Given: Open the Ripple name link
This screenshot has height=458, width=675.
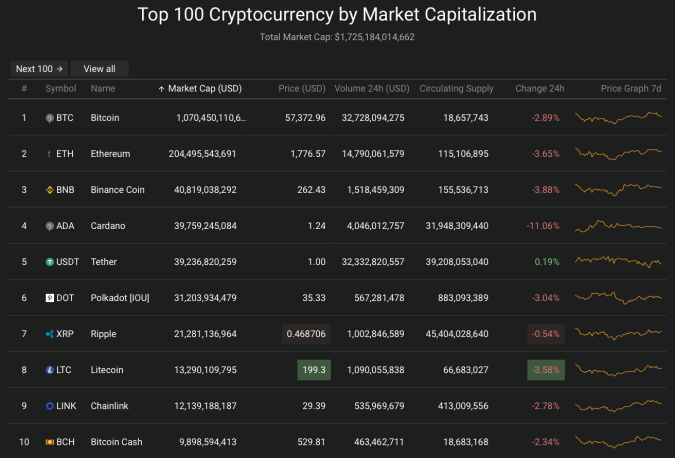Looking at the screenshot, I should pos(103,334).
